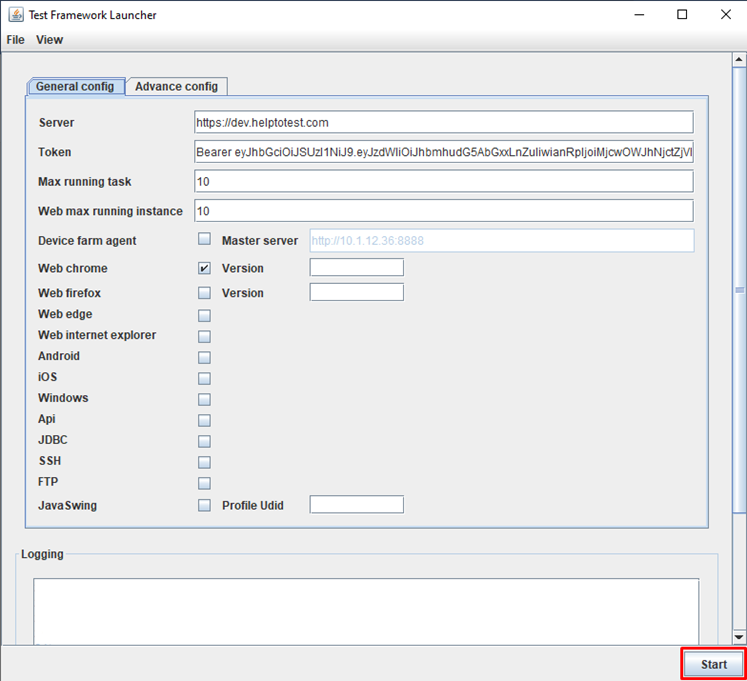Screen dimensions: 747x681
Task: Select the General config tab
Action: 76,87
